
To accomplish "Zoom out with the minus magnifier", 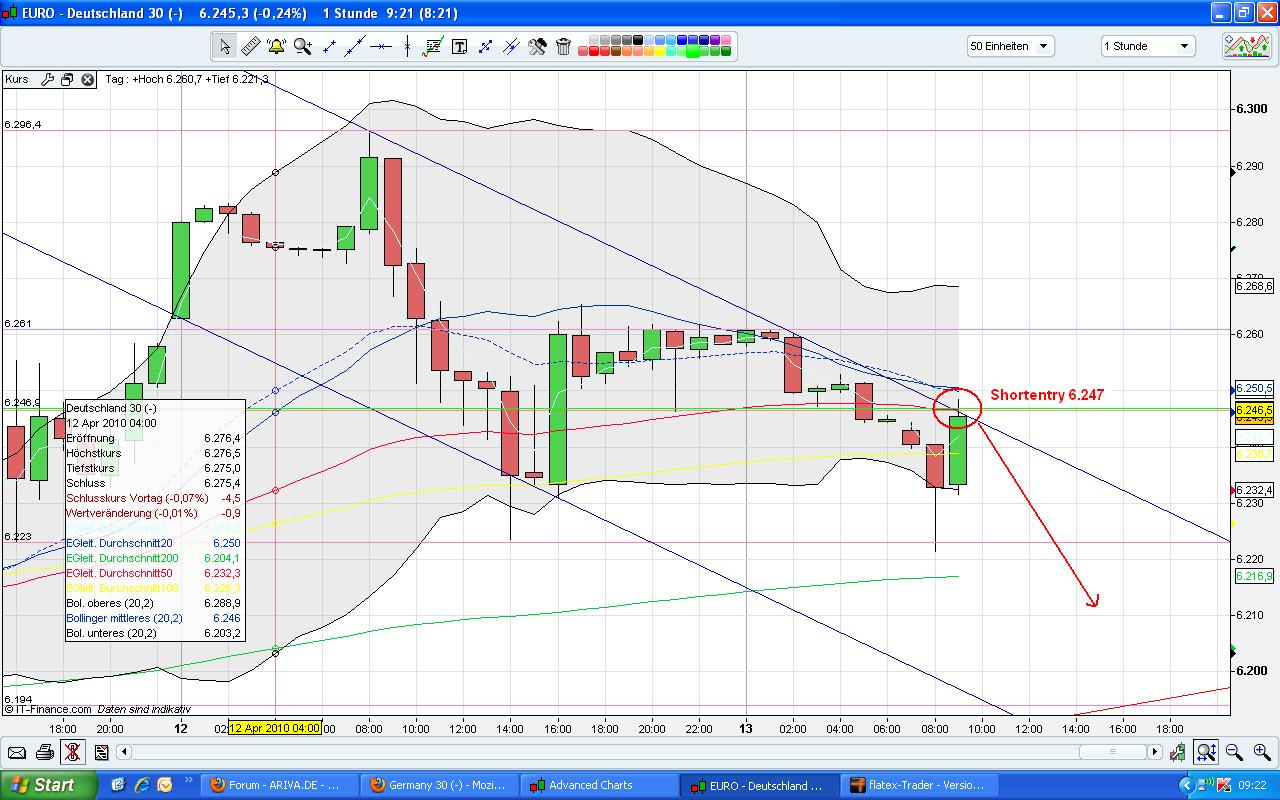I will click(1234, 752).
